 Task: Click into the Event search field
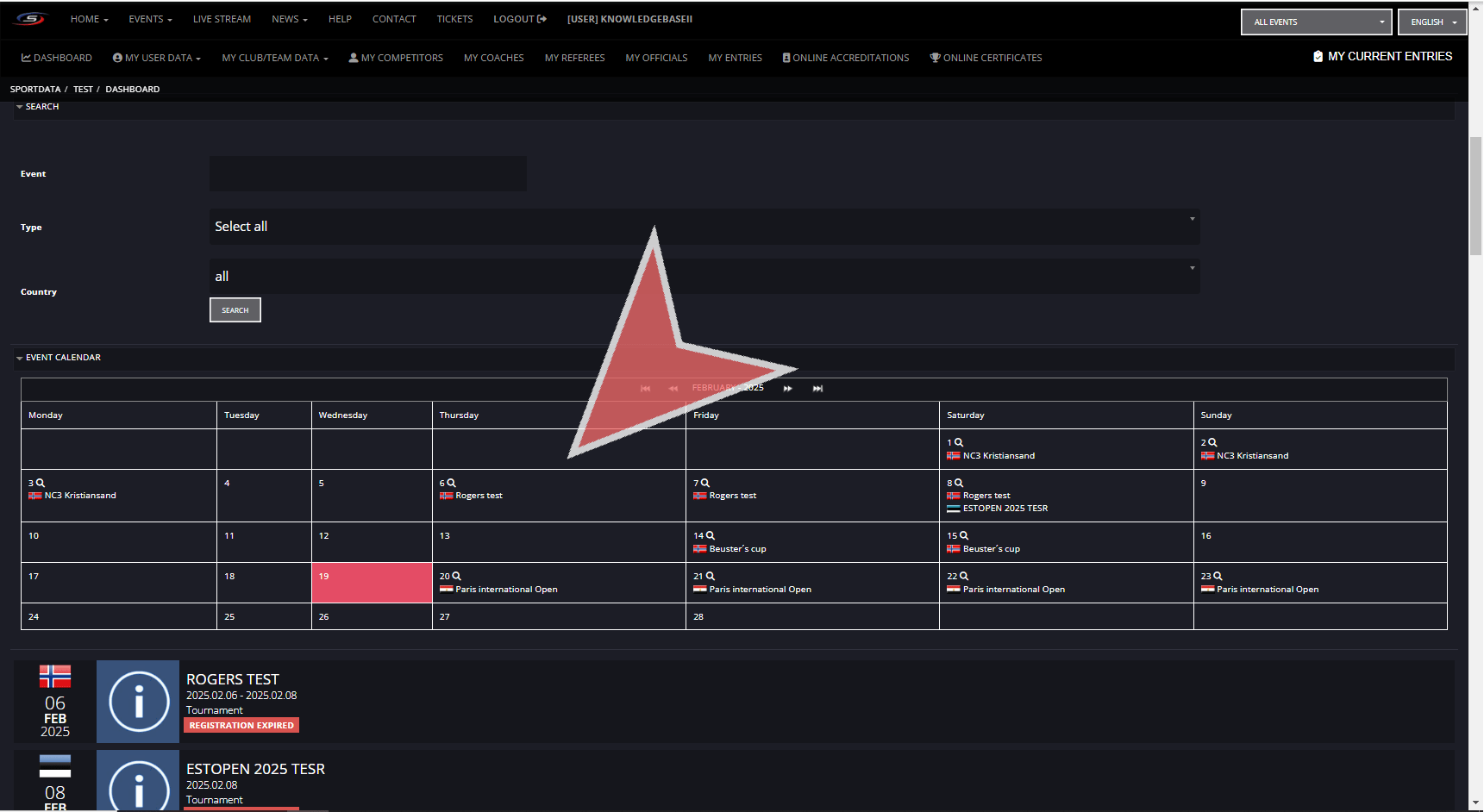pos(368,174)
